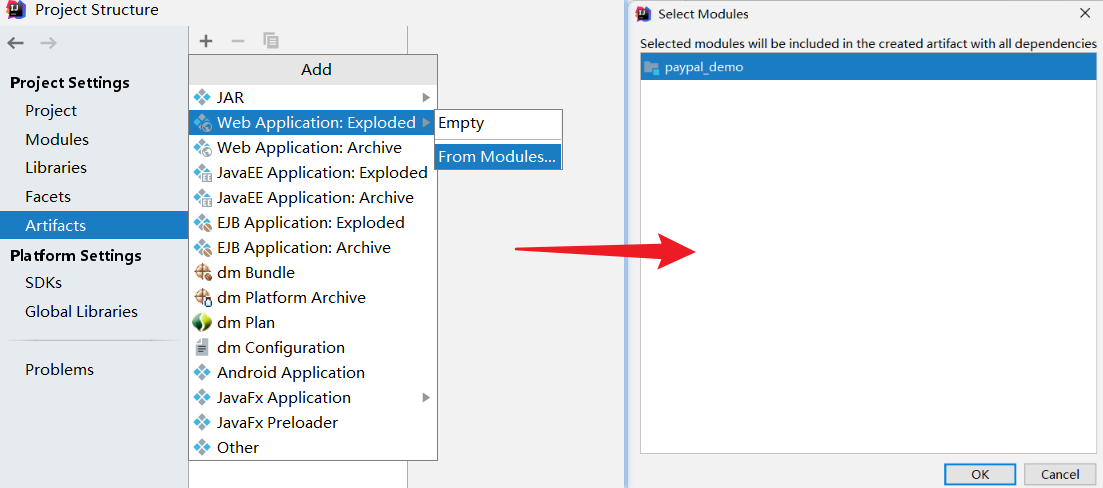
Task: Click the Copy artifact toolbar icon
Action: 271,41
